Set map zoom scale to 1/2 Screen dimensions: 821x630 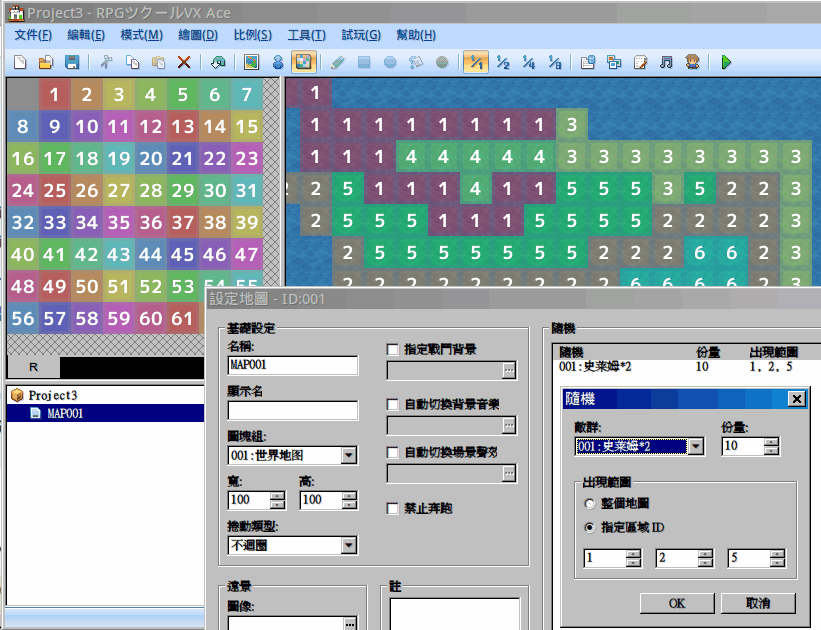pos(503,62)
